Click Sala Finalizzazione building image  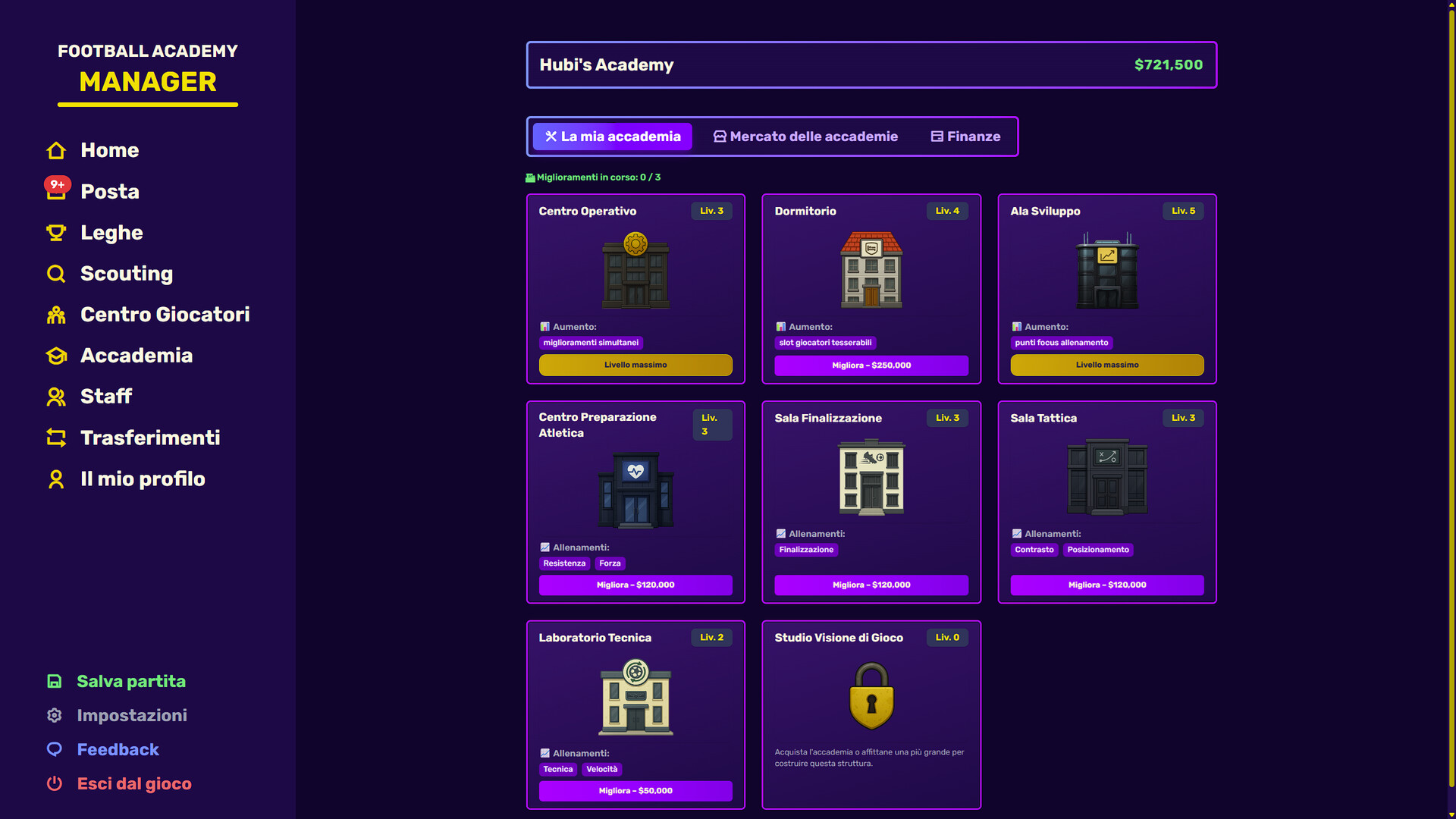[871, 477]
